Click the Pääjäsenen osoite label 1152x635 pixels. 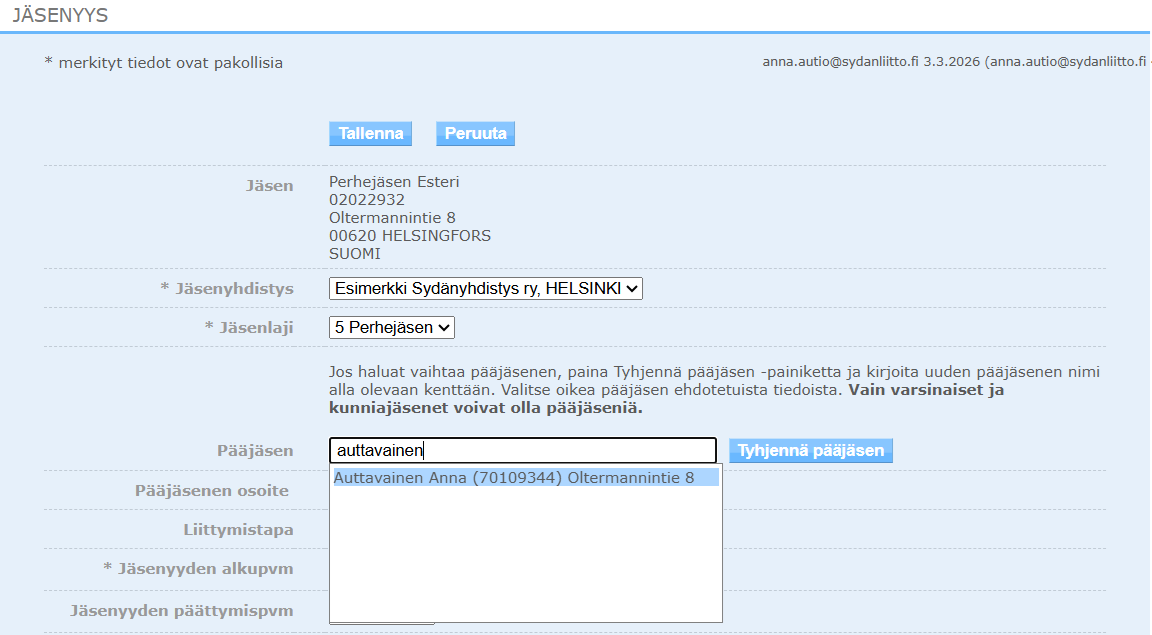coord(212,491)
